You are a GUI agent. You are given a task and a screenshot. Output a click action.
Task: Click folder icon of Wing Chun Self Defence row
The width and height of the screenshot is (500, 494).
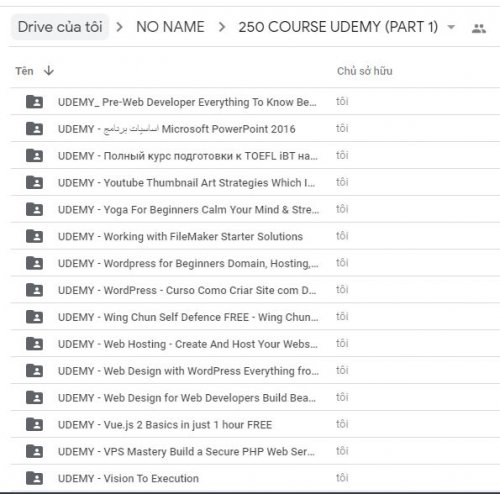(34, 317)
